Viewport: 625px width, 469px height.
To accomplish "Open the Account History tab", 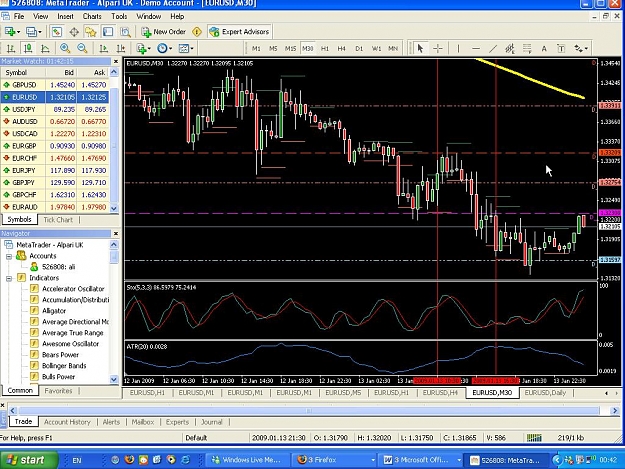I will [67, 422].
